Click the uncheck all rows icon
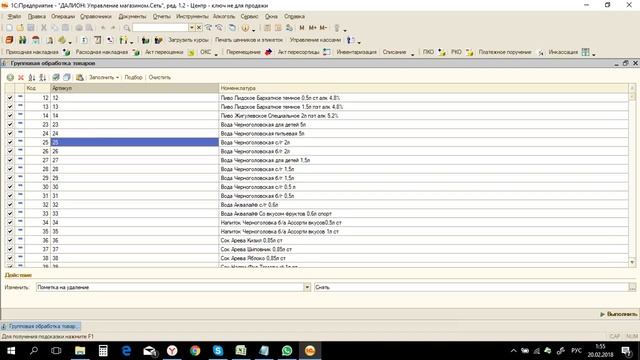 [67, 77]
